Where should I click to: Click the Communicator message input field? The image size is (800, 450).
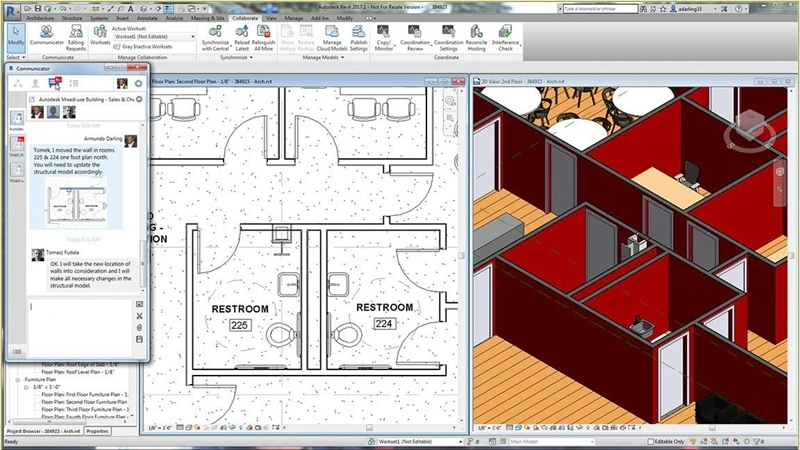80,320
